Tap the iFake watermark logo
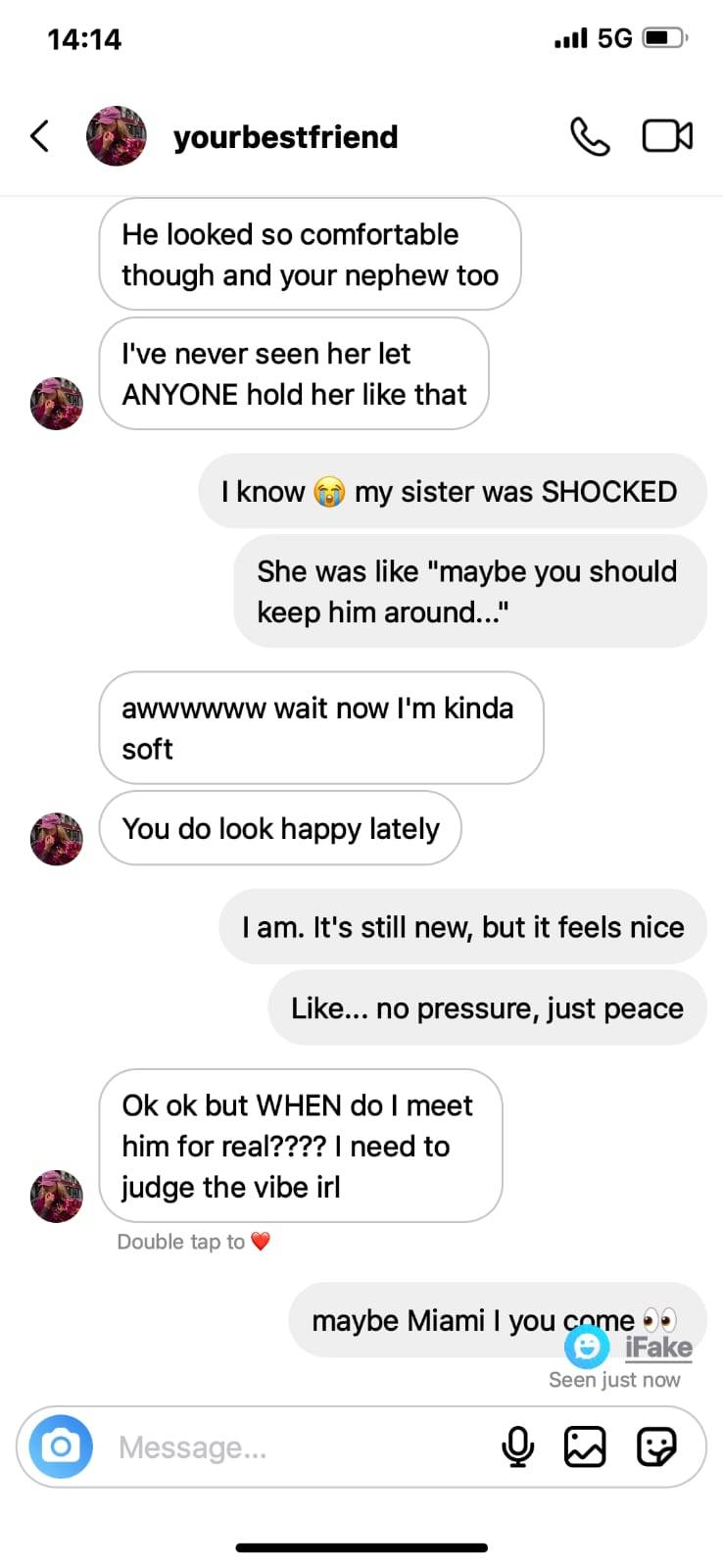The height and width of the screenshot is (1568, 723). click(629, 1347)
